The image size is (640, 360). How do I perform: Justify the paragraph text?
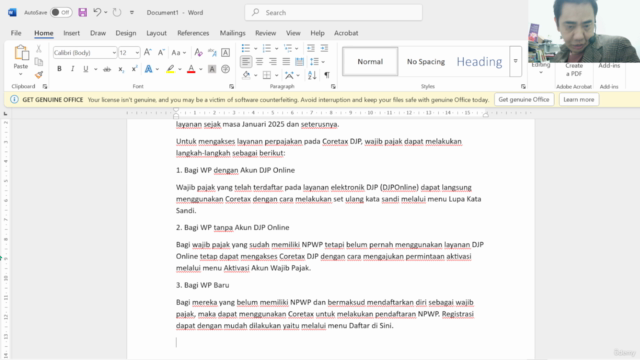(x=286, y=62)
